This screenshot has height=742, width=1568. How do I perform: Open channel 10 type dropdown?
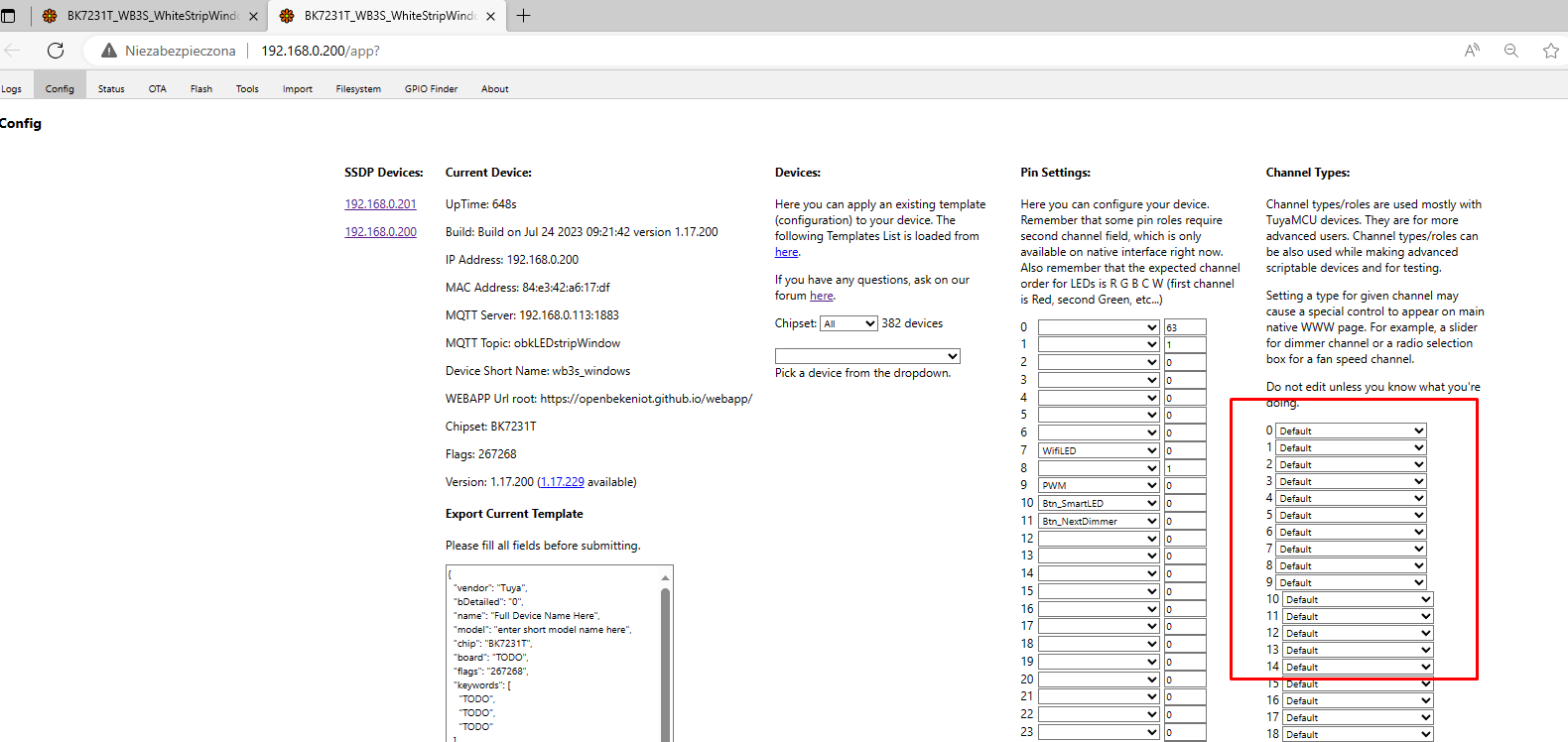[1358, 599]
